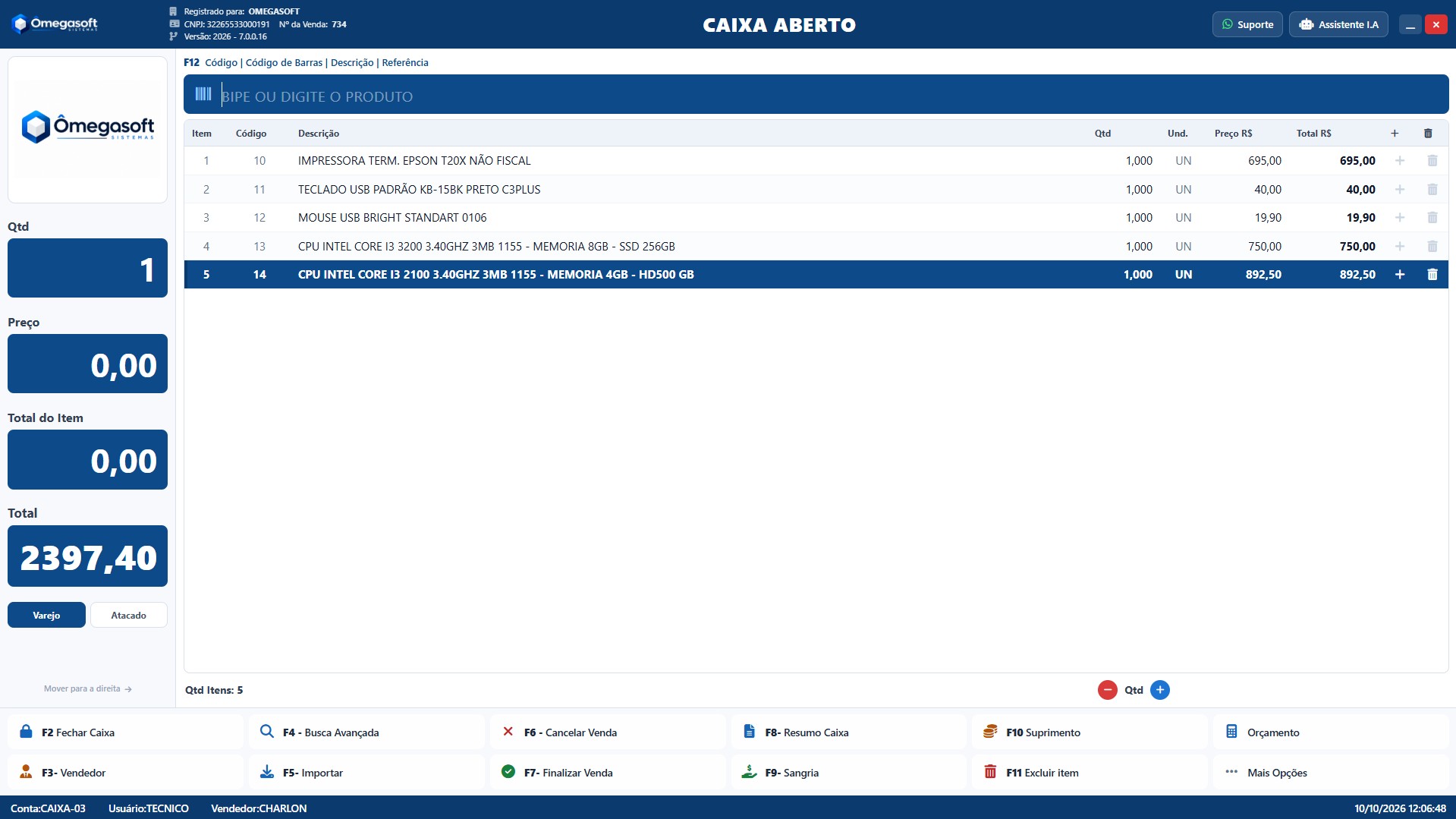Click plus icon on MOUSE USB row
Screen dimensions: 1456x819
1400,218
